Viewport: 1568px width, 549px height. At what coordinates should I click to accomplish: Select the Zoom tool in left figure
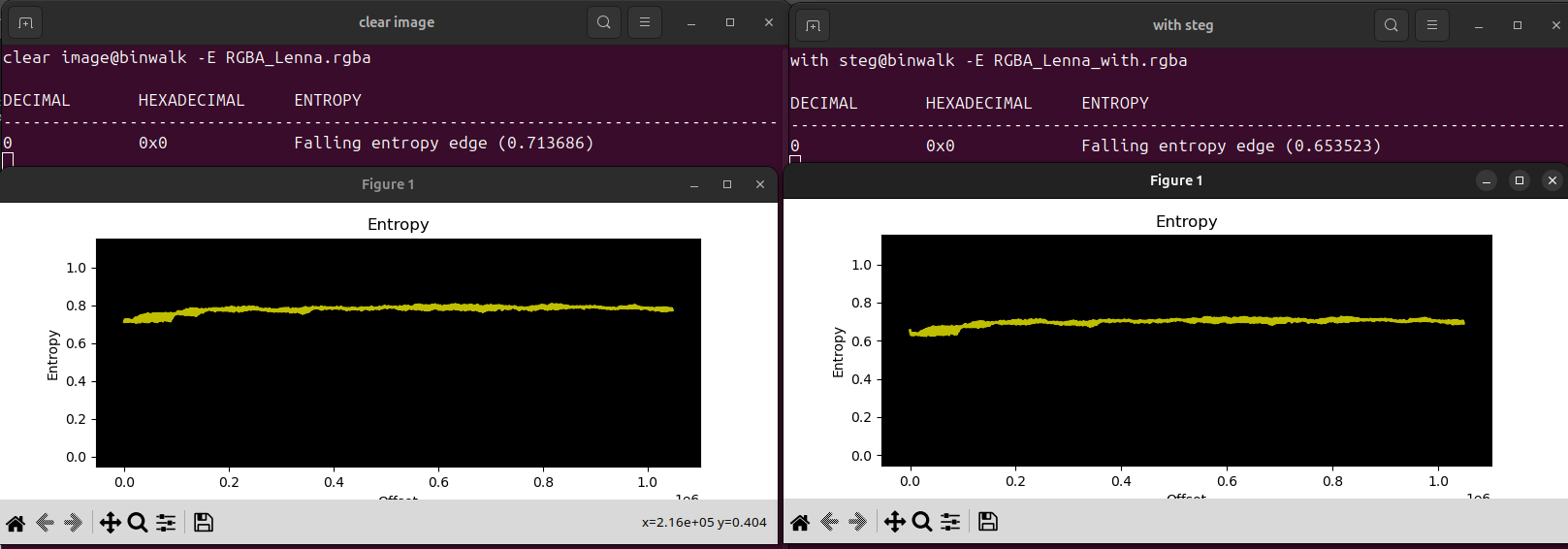pos(138,523)
